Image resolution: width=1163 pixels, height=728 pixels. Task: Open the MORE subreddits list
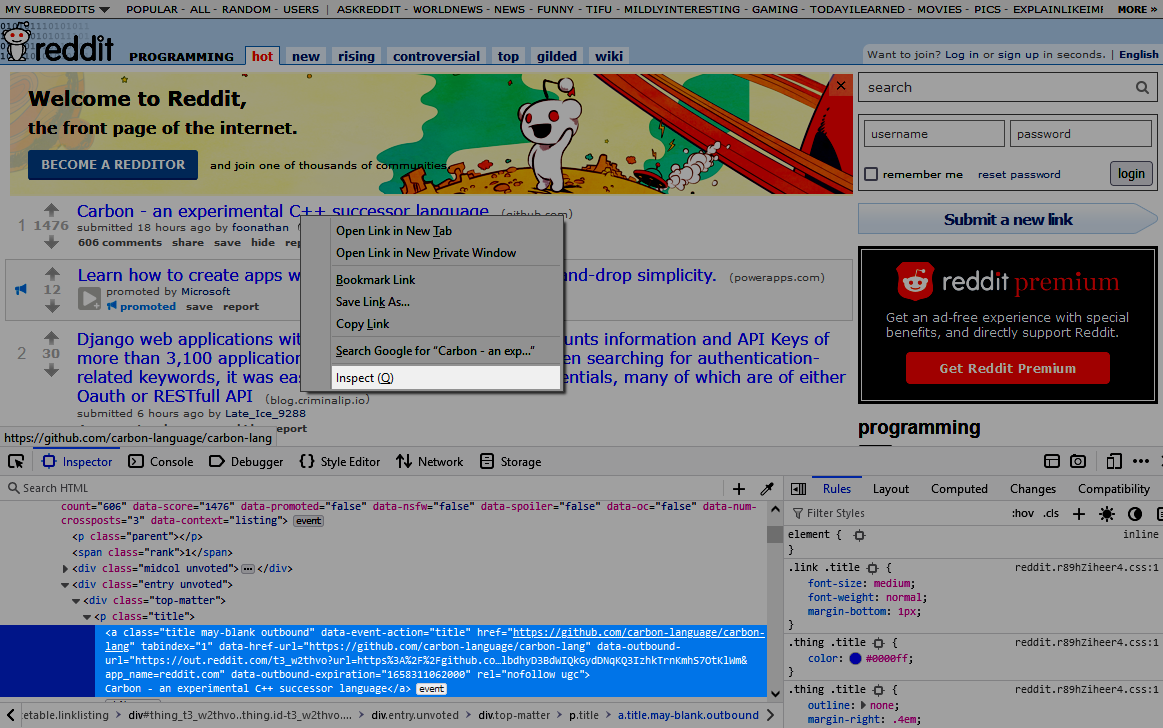(1136, 10)
